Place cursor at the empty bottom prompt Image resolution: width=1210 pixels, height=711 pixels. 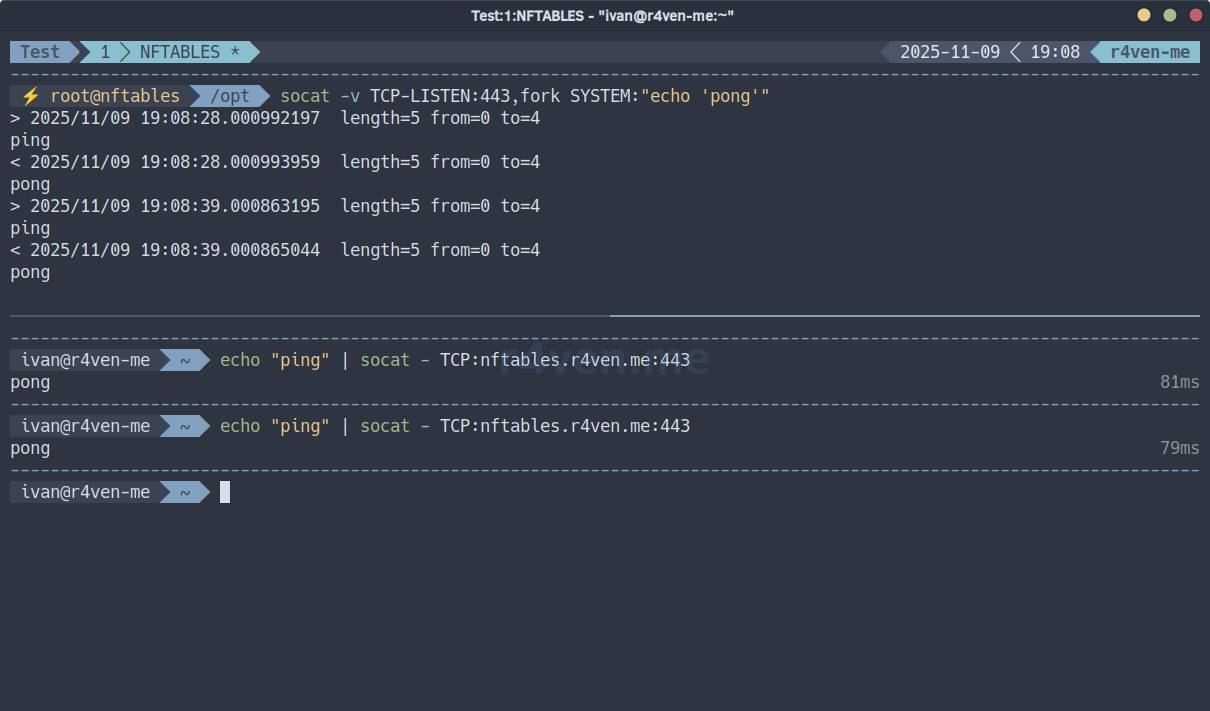point(225,492)
